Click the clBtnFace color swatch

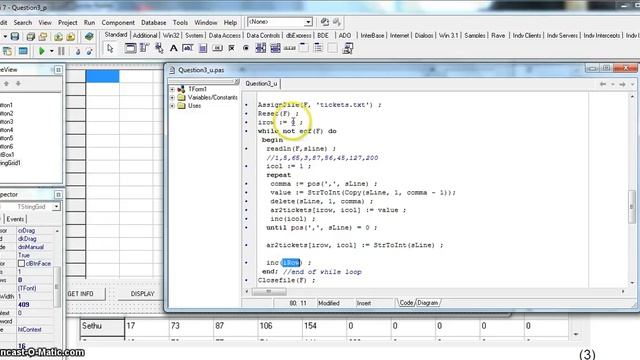pyautogui.click(x=21, y=264)
